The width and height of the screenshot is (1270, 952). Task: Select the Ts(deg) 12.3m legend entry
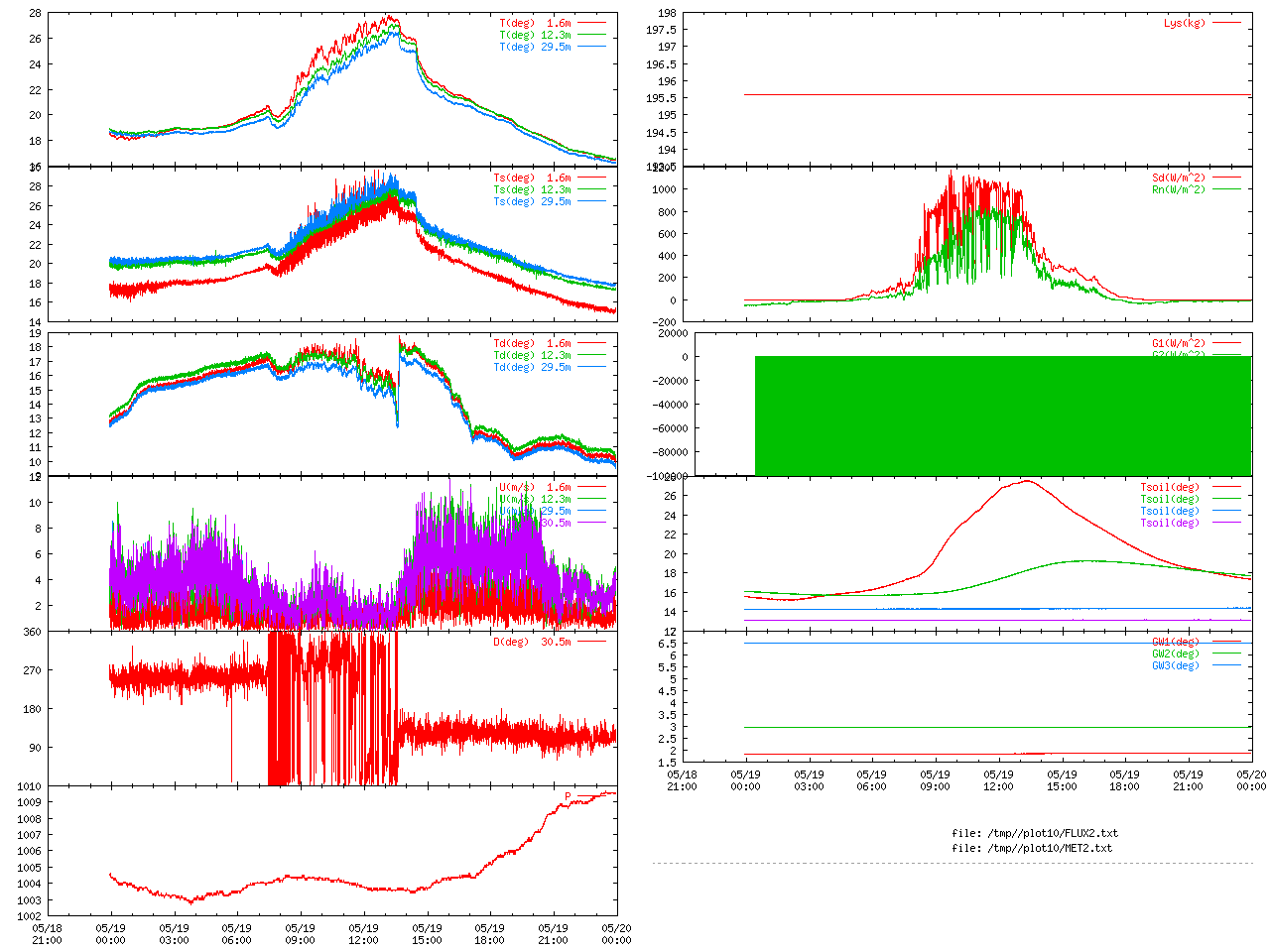[533, 189]
